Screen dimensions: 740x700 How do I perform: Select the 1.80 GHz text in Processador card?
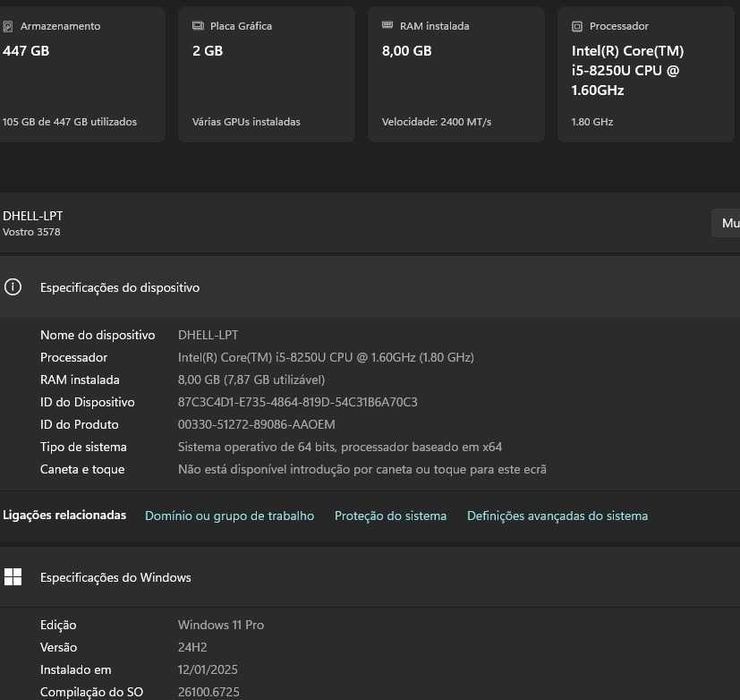592,122
